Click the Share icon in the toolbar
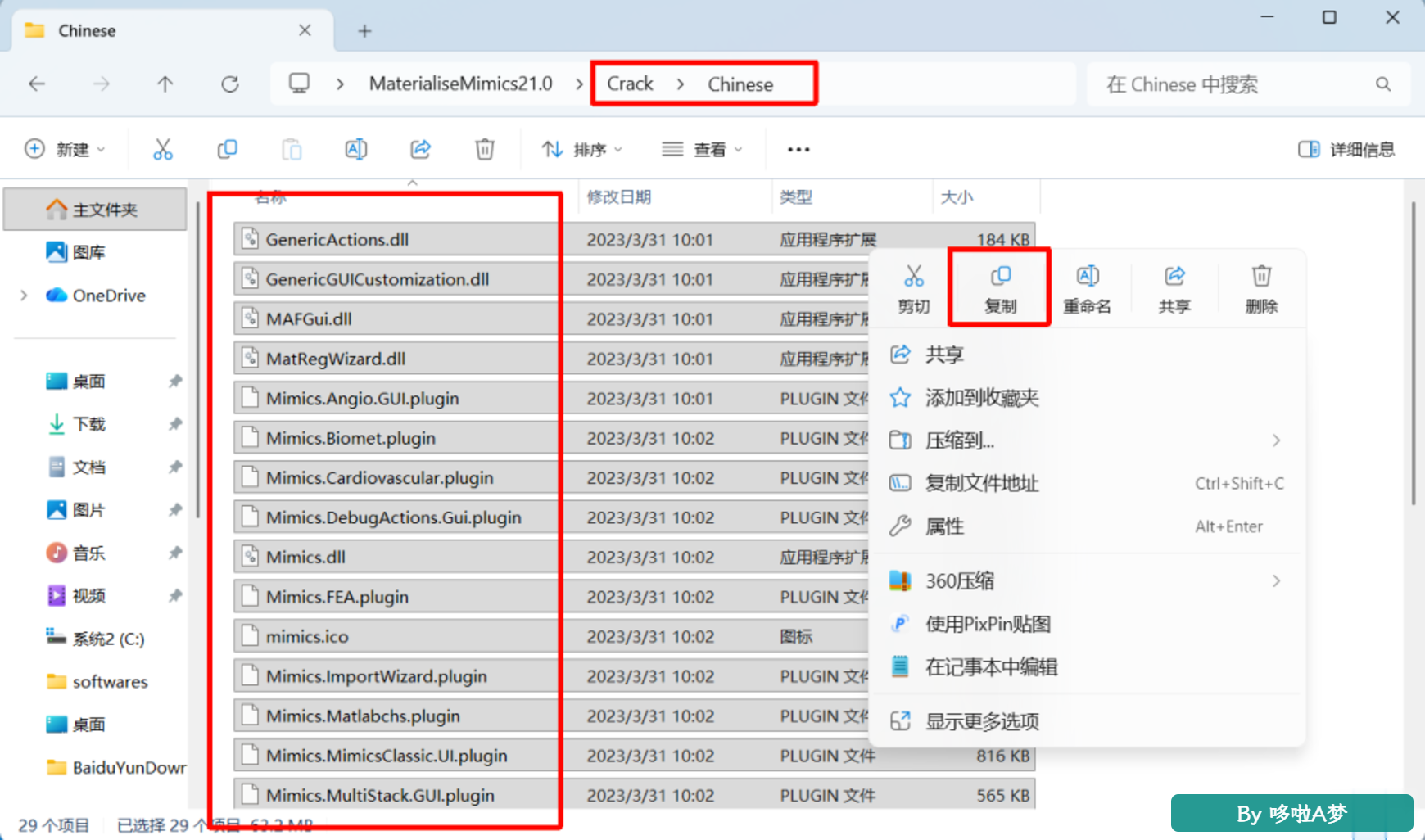This screenshot has height=840, width=1425. point(420,149)
